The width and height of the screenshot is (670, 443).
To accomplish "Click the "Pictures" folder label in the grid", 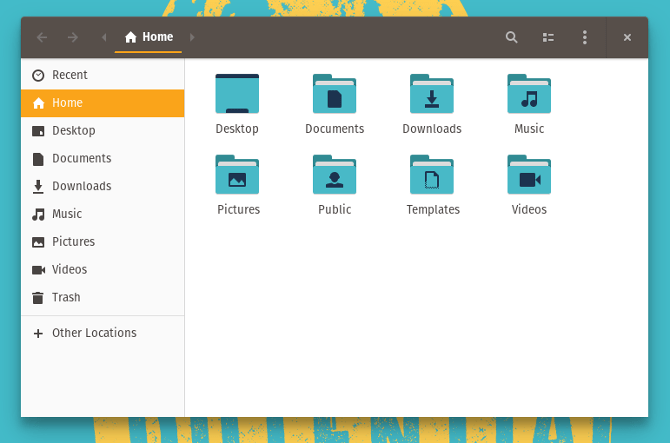I will (238, 210).
